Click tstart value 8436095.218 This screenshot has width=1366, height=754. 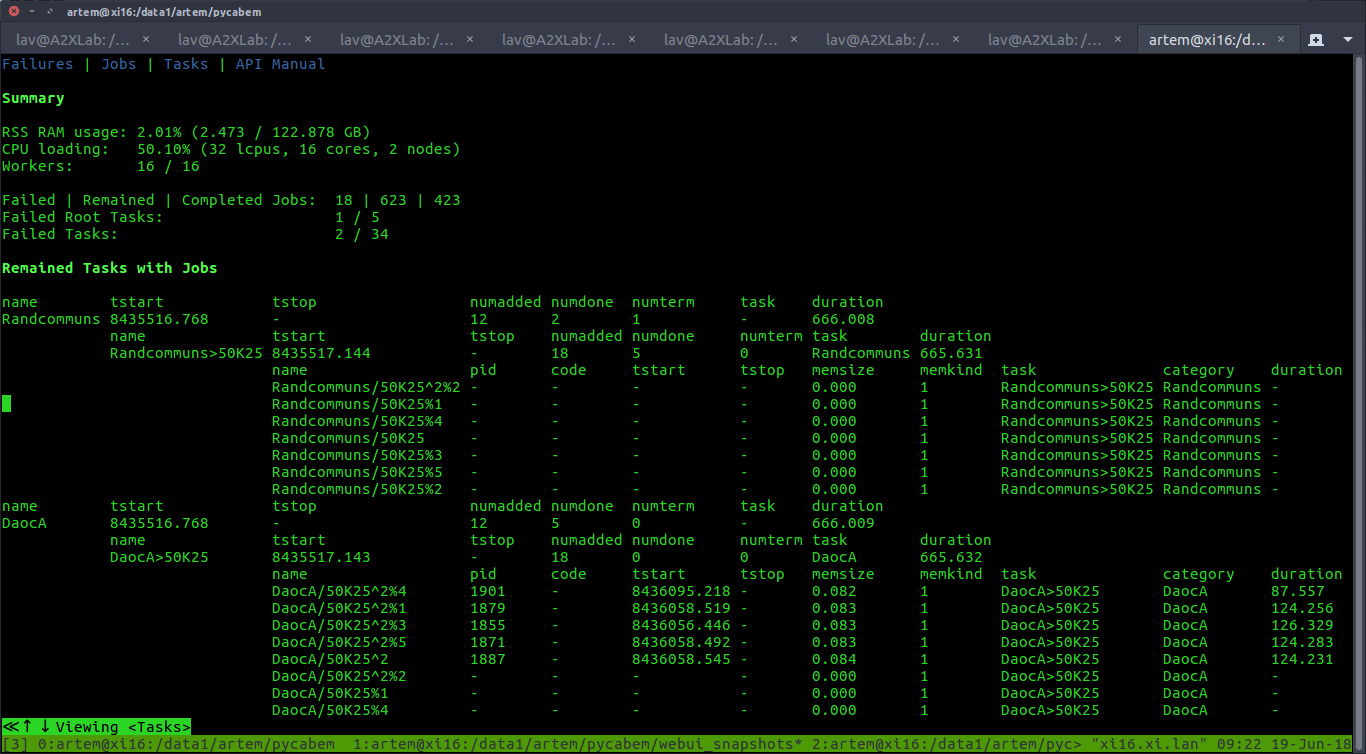click(x=681, y=591)
